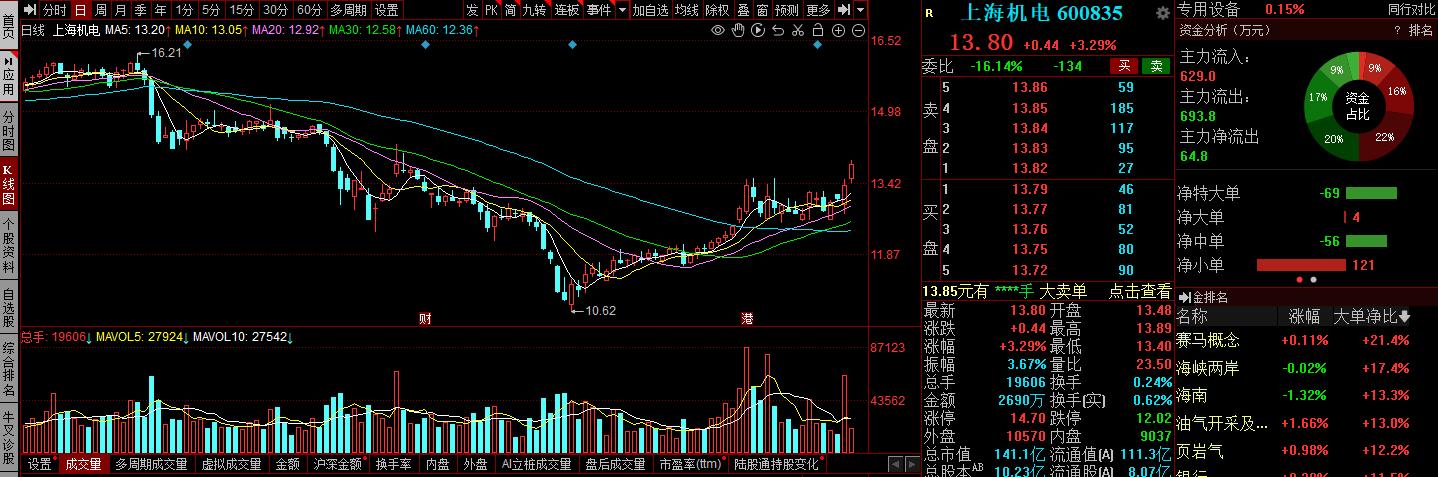Open the 多周期 multi-period view
The height and width of the screenshot is (477, 1438).
click(349, 10)
